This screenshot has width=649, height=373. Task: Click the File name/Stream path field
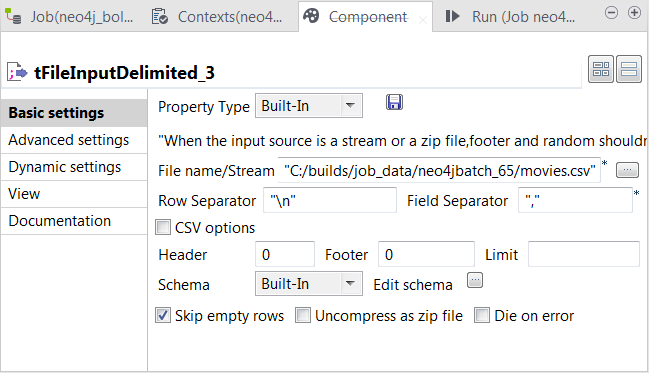coord(439,170)
